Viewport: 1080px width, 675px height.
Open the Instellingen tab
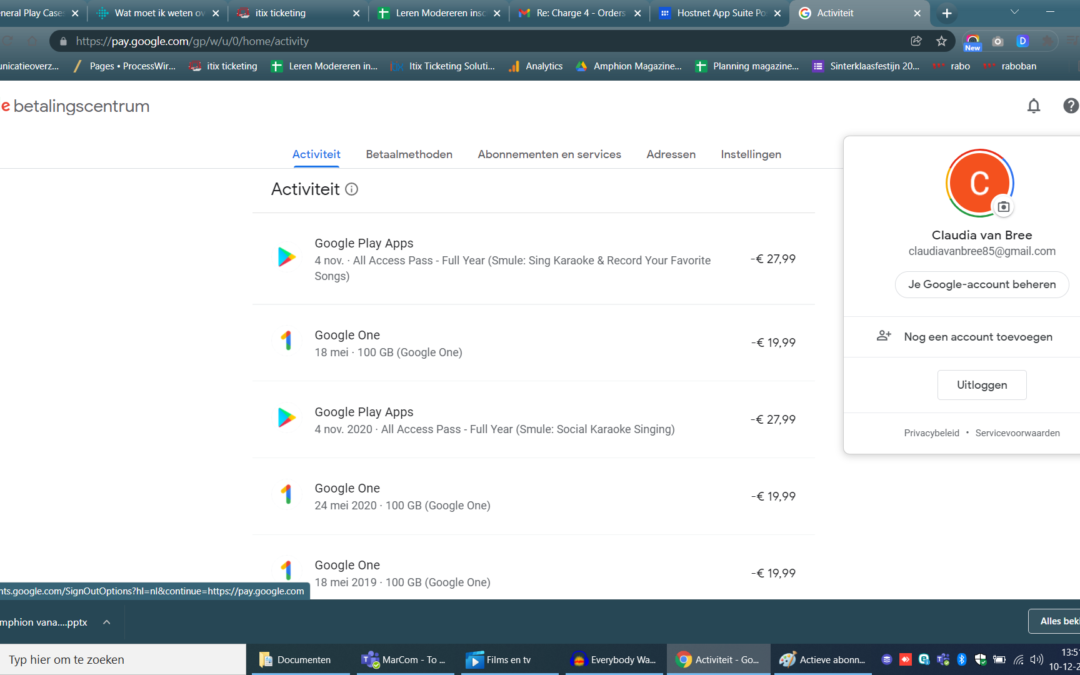pyautogui.click(x=751, y=154)
